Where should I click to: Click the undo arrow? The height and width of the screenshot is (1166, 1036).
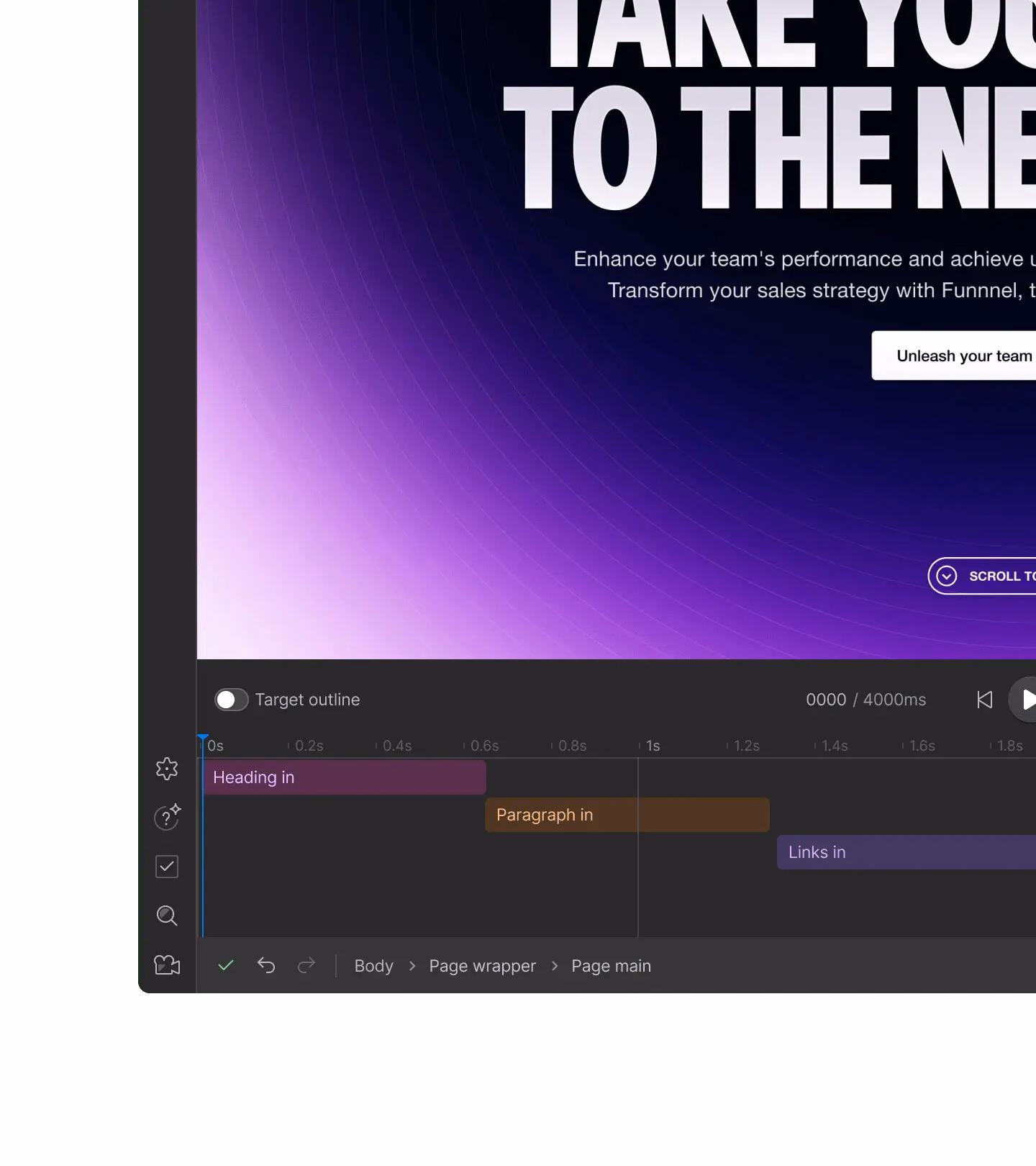pos(266,965)
